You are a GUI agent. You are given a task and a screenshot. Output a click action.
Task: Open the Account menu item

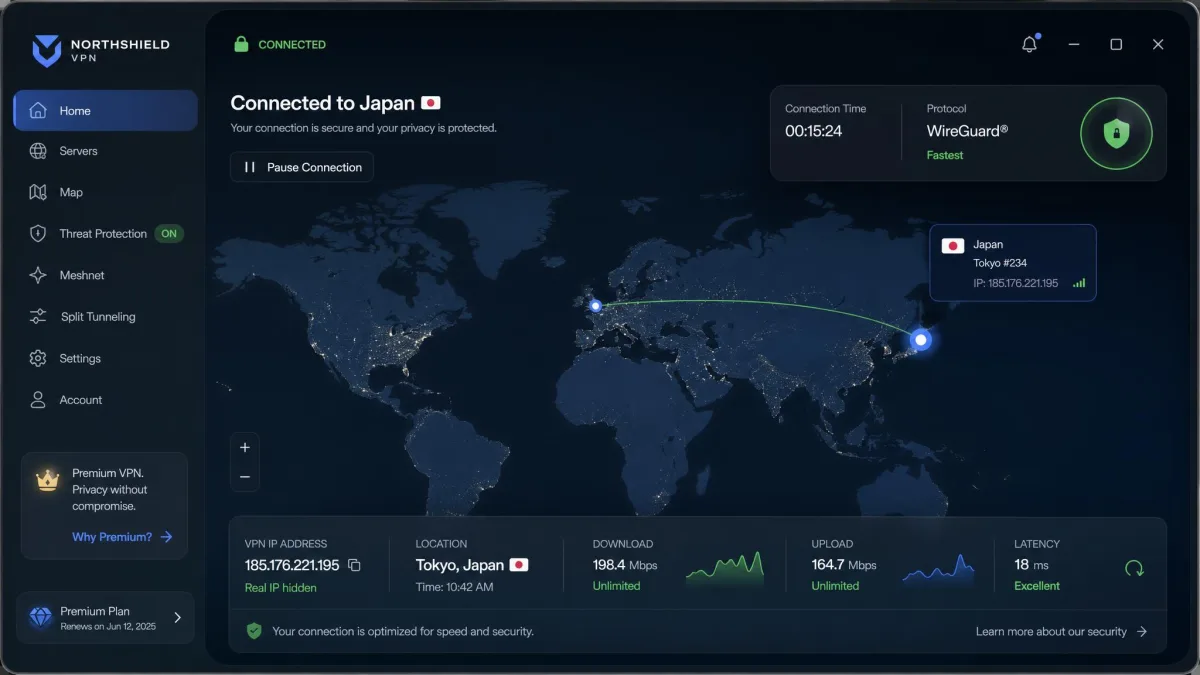coord(105,400)
